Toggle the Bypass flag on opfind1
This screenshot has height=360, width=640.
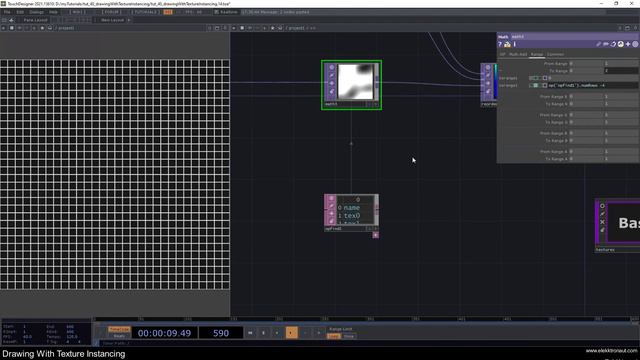click(x=331, y=213)
